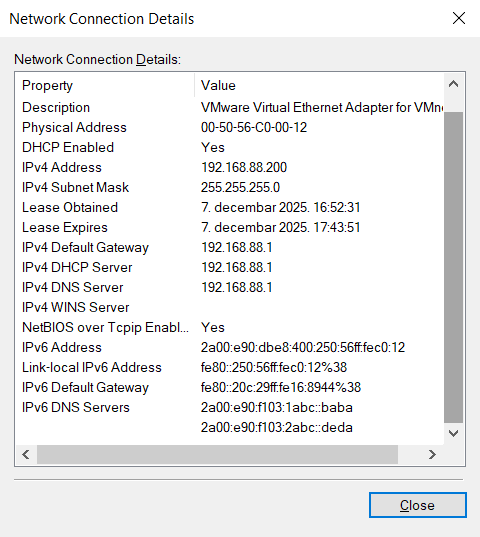The width and height of the screenshot is (480, 537).
Task: Click the horizontal scrollbar left arrow
Action: coord(26,454)
